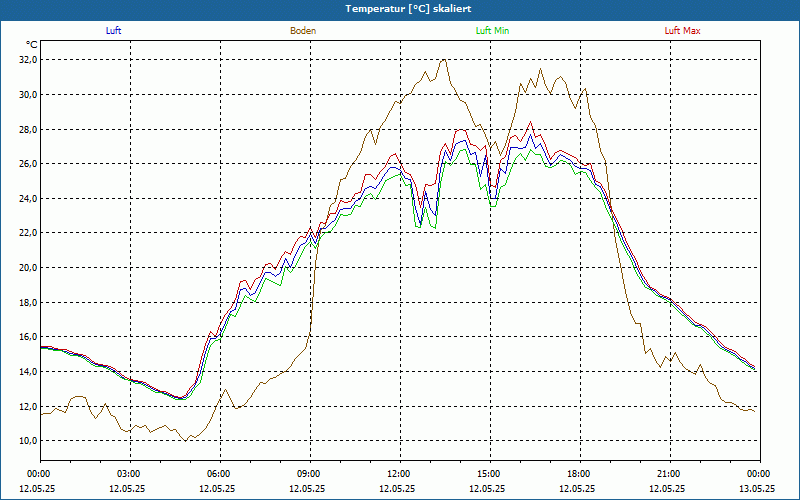Click the 30,0 y-axis value
The image size is (800, 500).
point(28,95)
